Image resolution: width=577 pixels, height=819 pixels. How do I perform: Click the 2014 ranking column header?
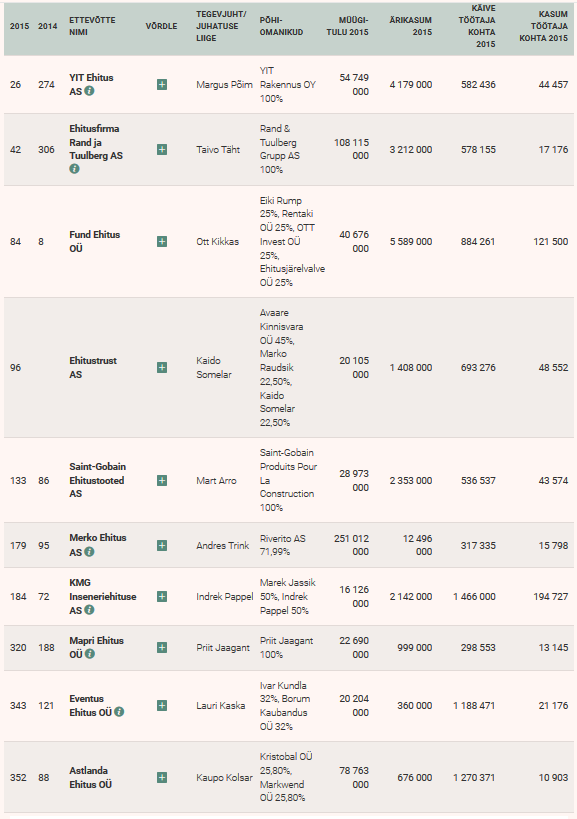pyautogui.click(x=48, y=26)
